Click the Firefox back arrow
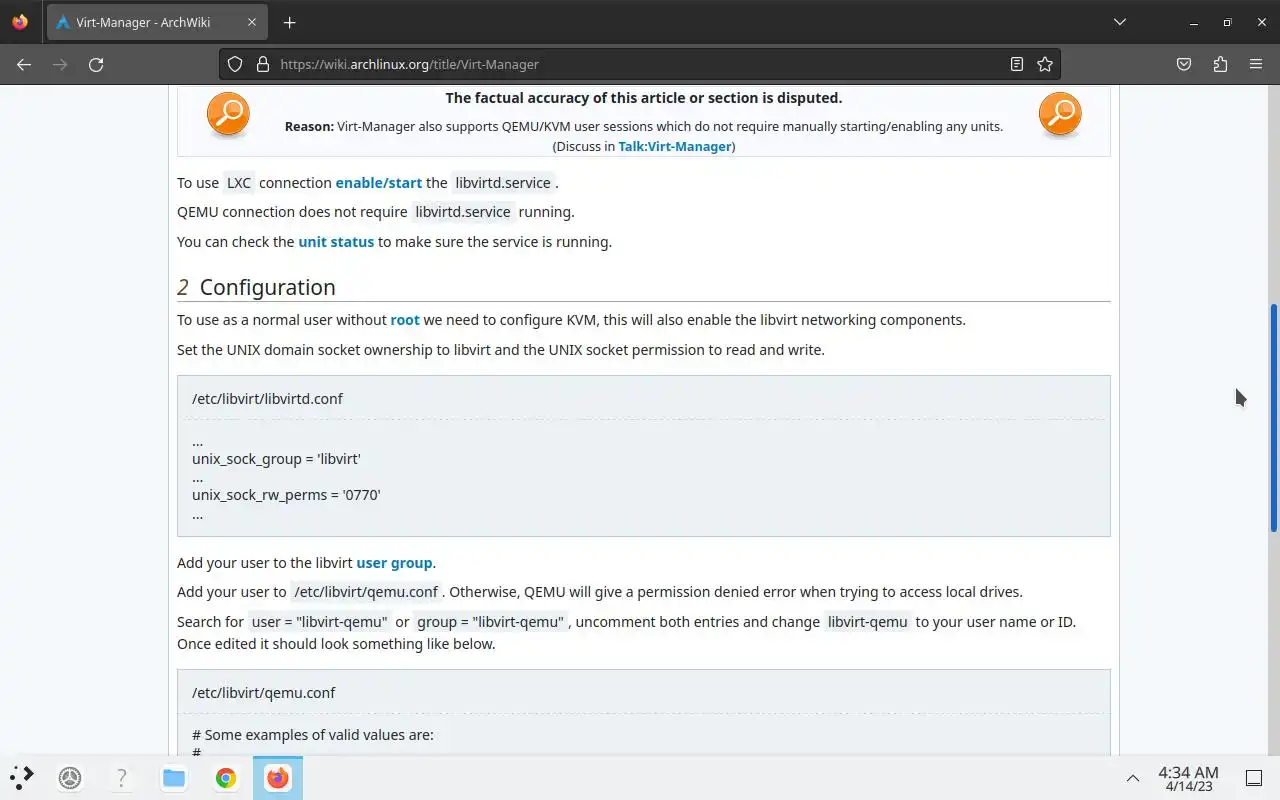 point(24,64)
